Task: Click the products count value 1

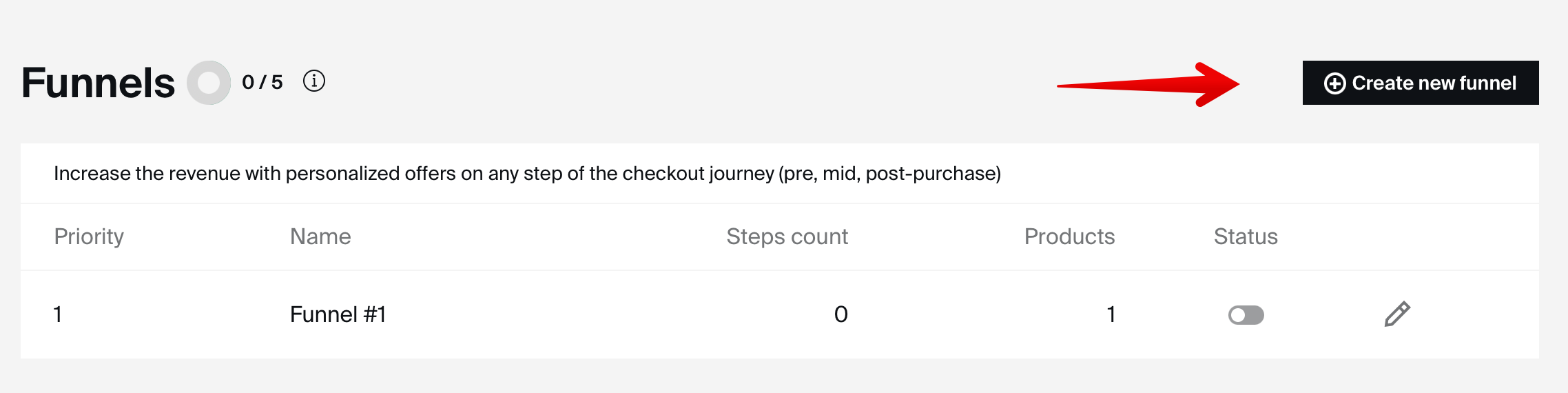Action: pyautogui.click(x=1111, y=314)
